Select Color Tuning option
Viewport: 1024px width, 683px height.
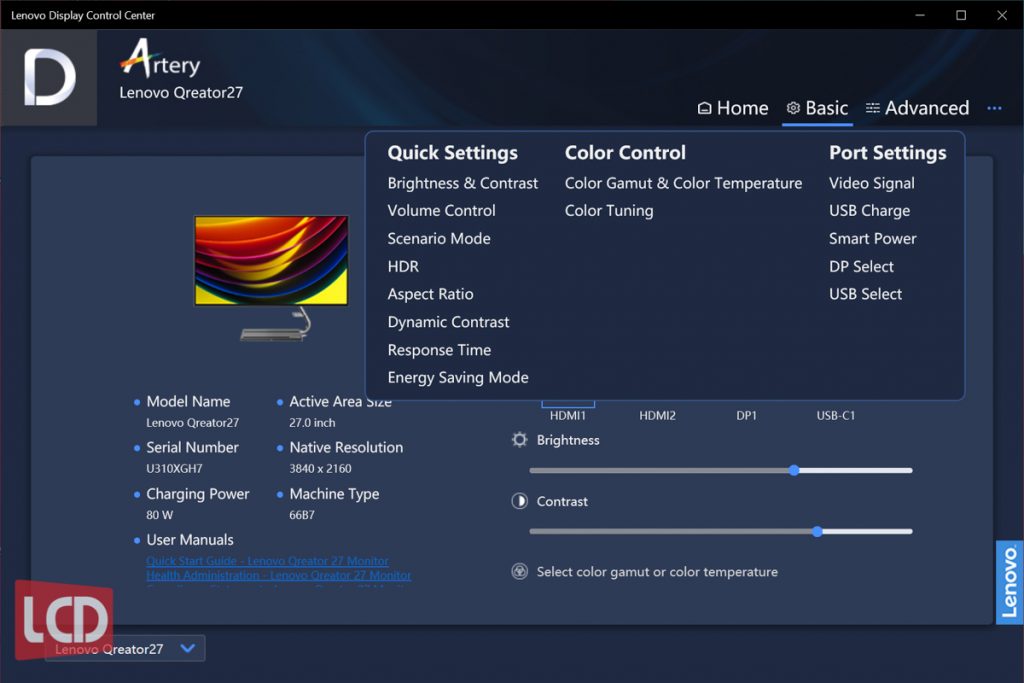[609, 211]
